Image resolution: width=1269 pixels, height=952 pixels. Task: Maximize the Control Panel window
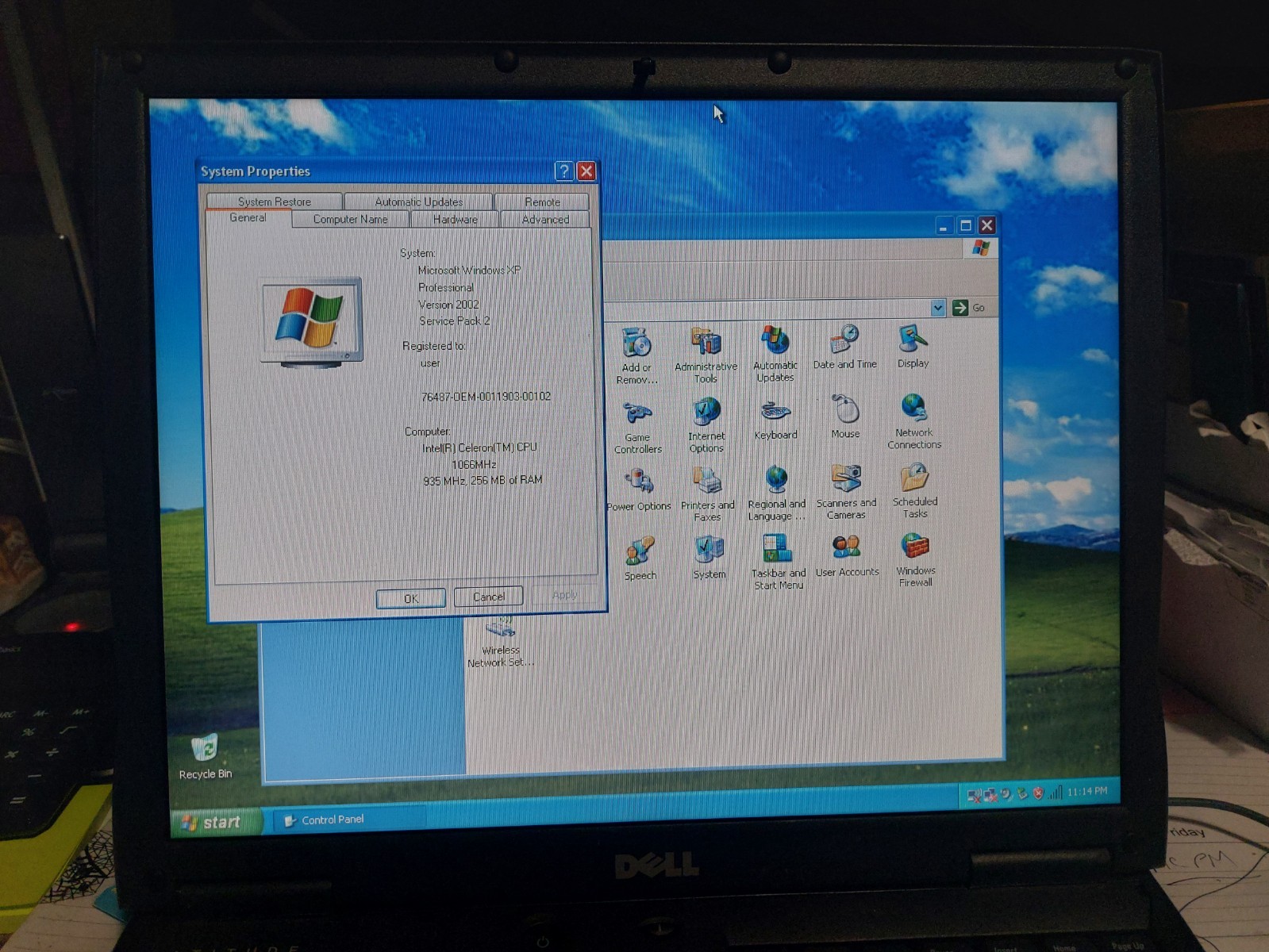pyautogui.click(x=965, y=225)
